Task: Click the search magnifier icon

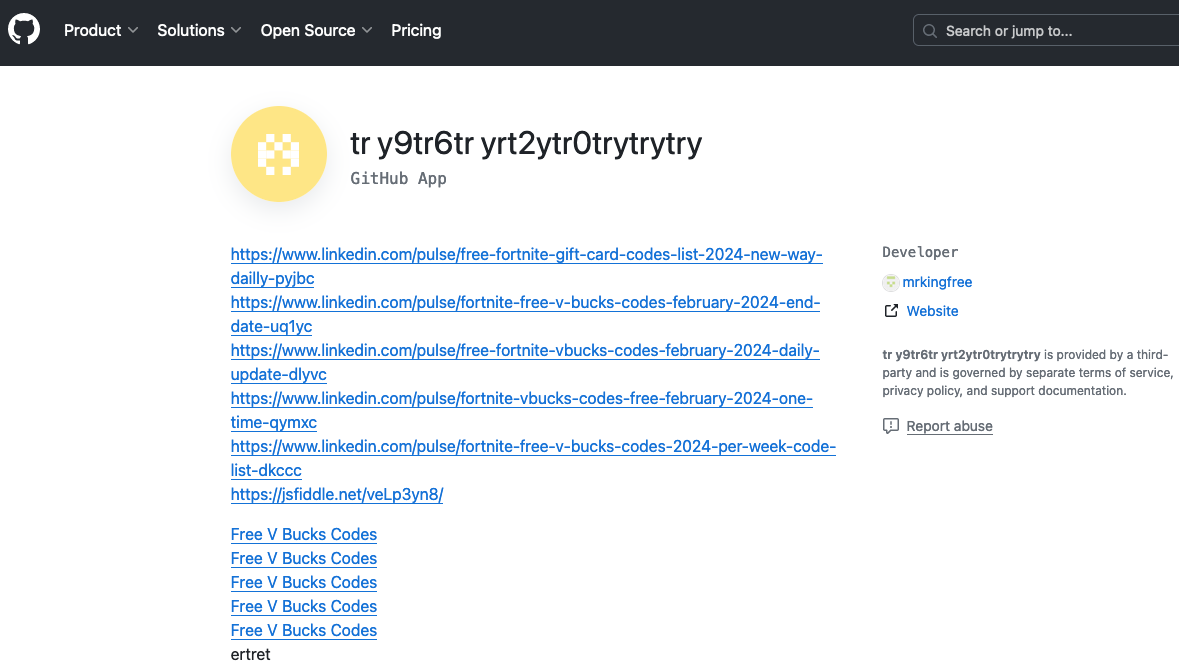Action: 930,31
